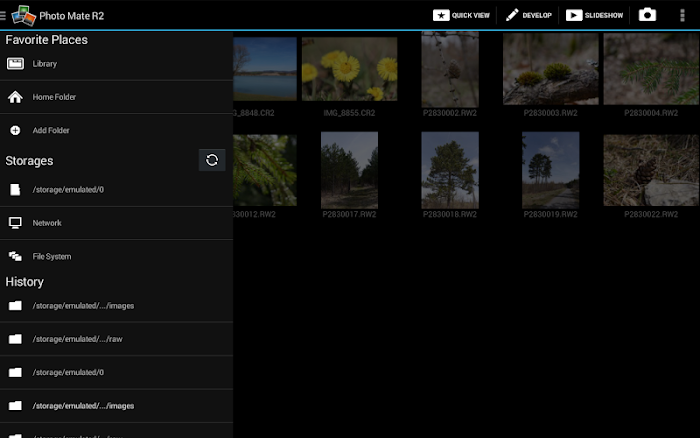This screenshot has width=700, height=438.
Task: Click the Photo Mate R2 title text
Action: point(71,16)
